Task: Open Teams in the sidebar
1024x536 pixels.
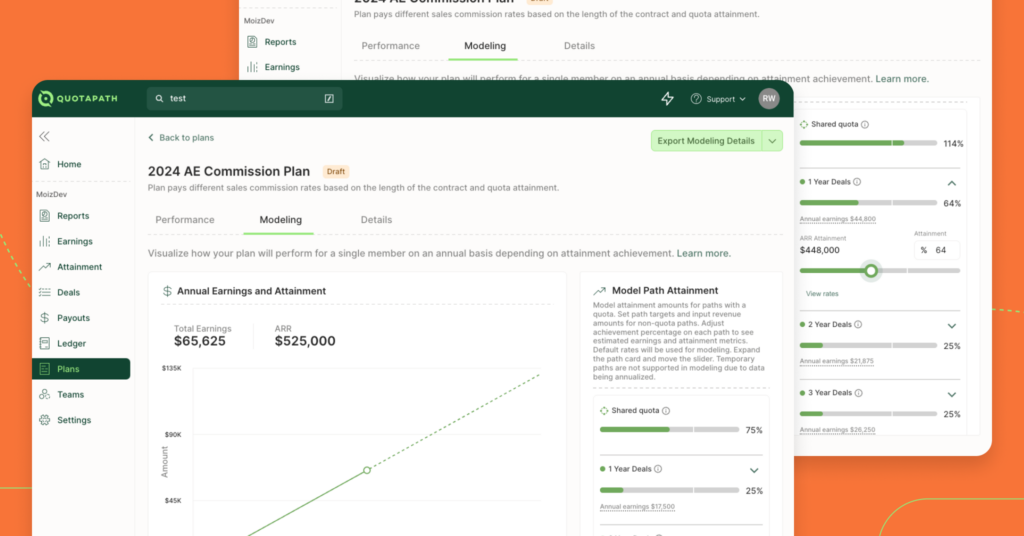Action: [x=70, y=394]
